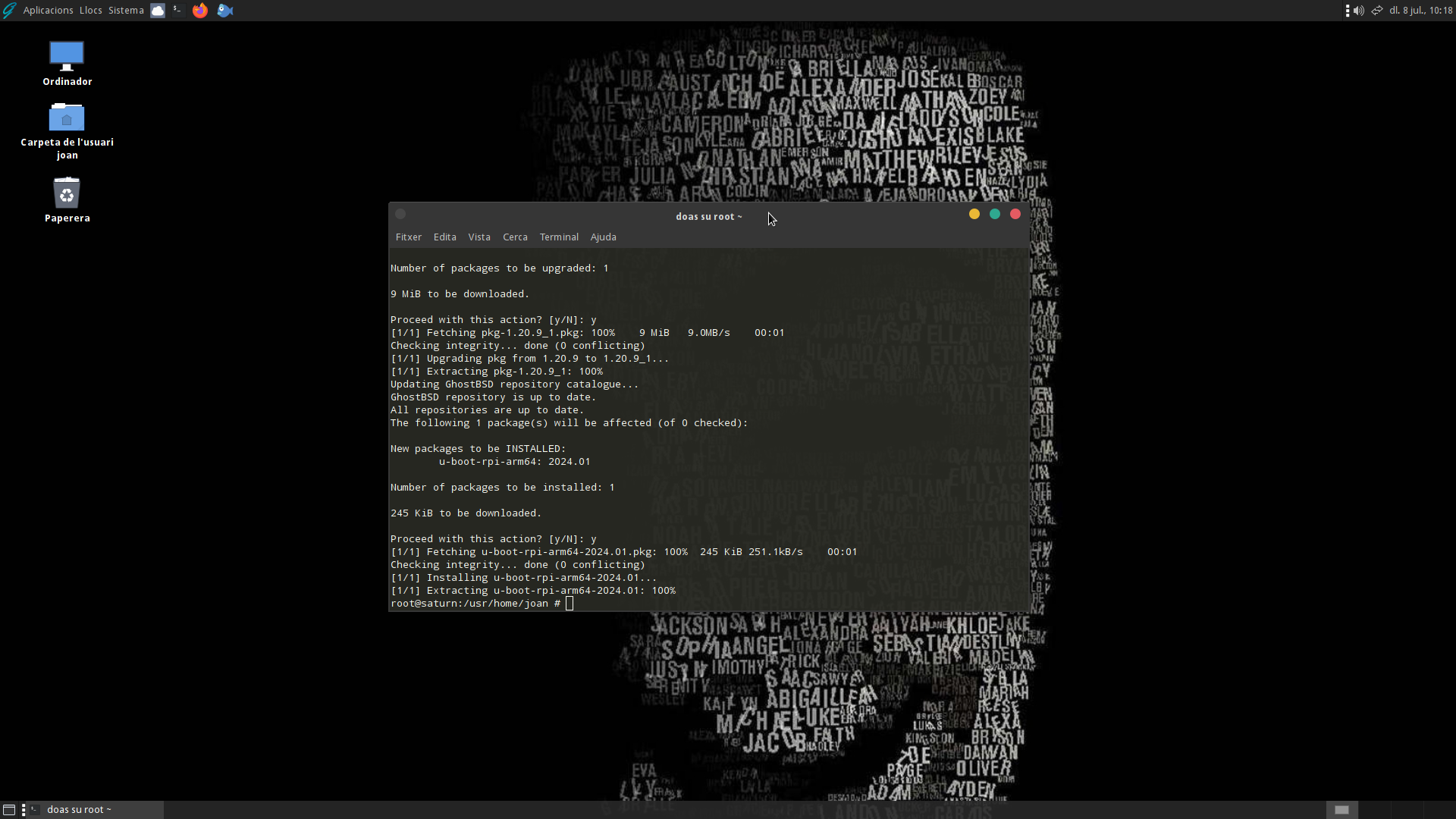Screen dimensions: 1456x819
Task: Click the window list handle dots in bottom panel
Action: [24, 810]
